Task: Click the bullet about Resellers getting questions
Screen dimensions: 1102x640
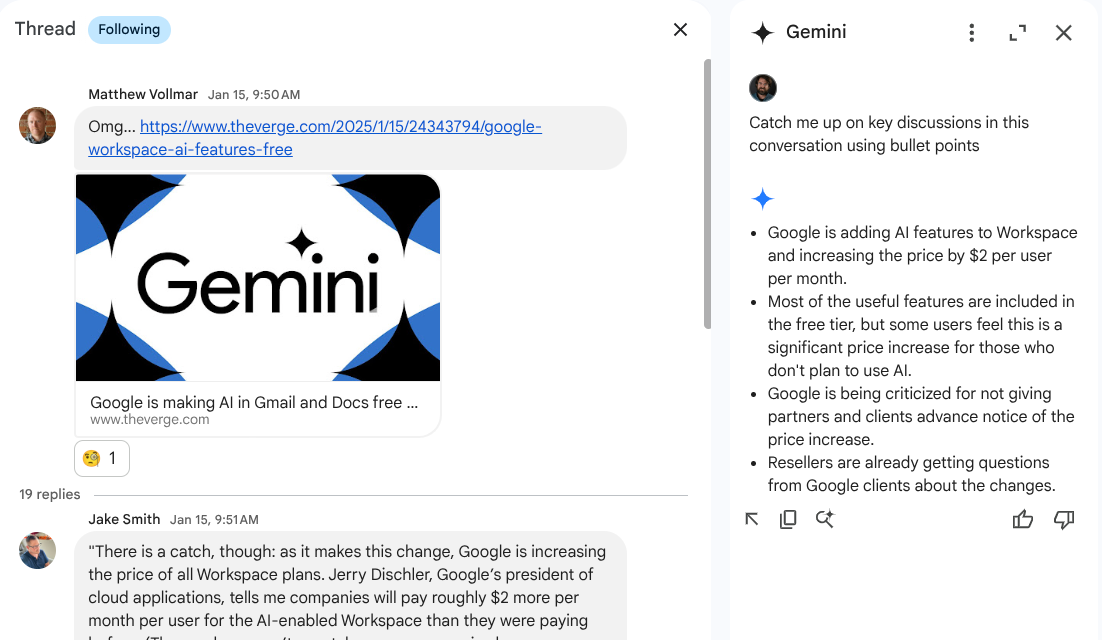Action: click(x=912, y=474)
